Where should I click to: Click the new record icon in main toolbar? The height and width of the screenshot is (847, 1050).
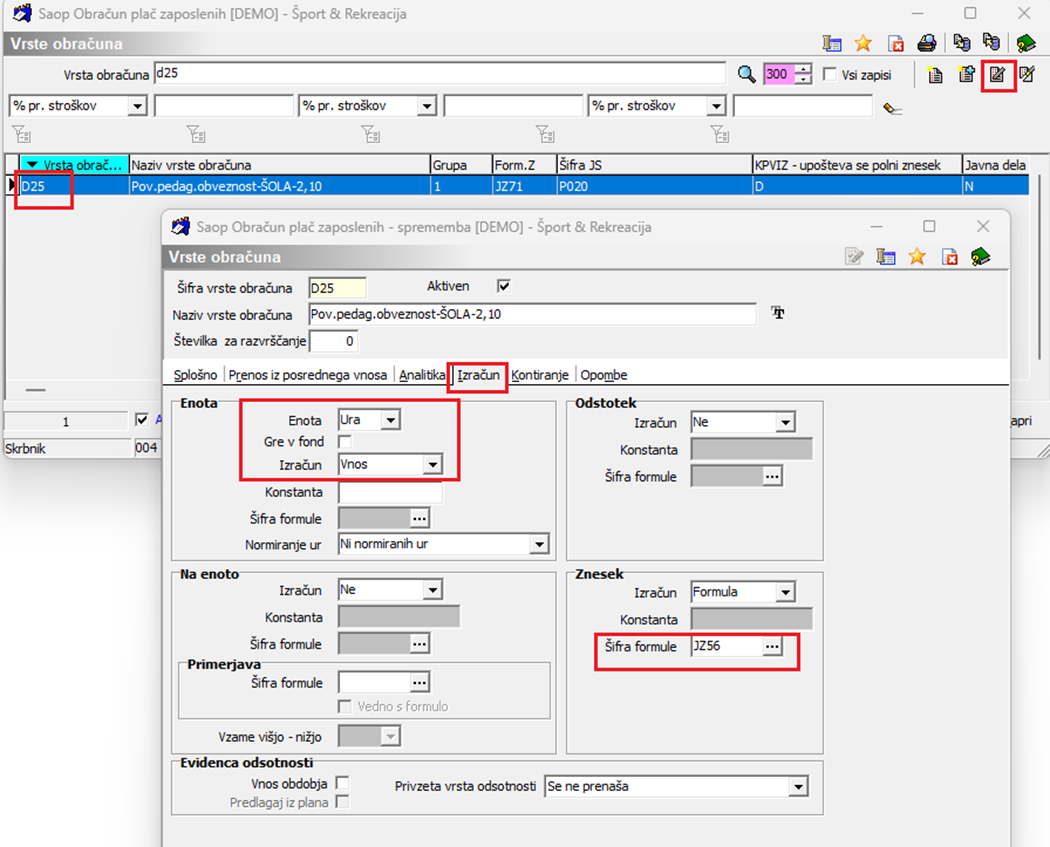coord(936,75)
